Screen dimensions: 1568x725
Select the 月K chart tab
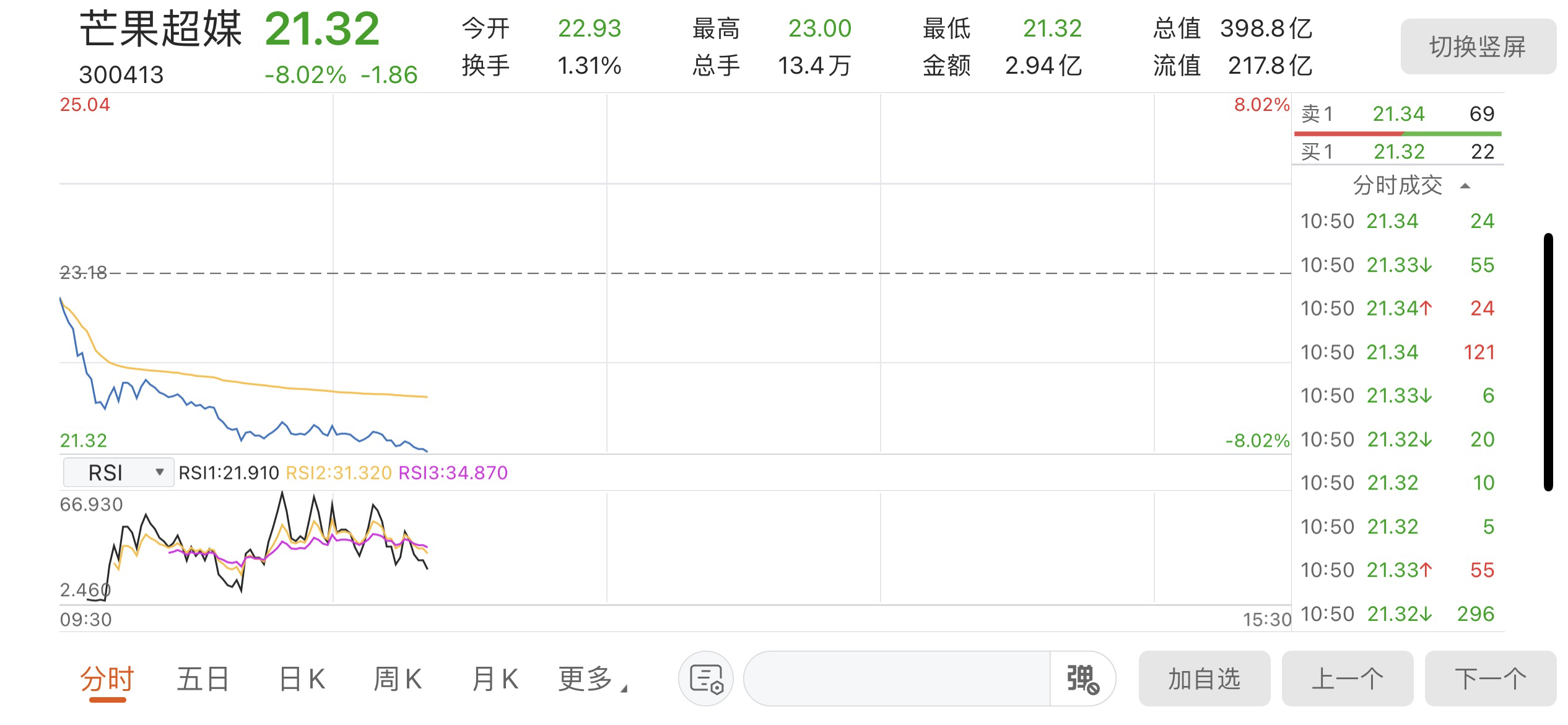pyautogui.click(x=495, y=679)
